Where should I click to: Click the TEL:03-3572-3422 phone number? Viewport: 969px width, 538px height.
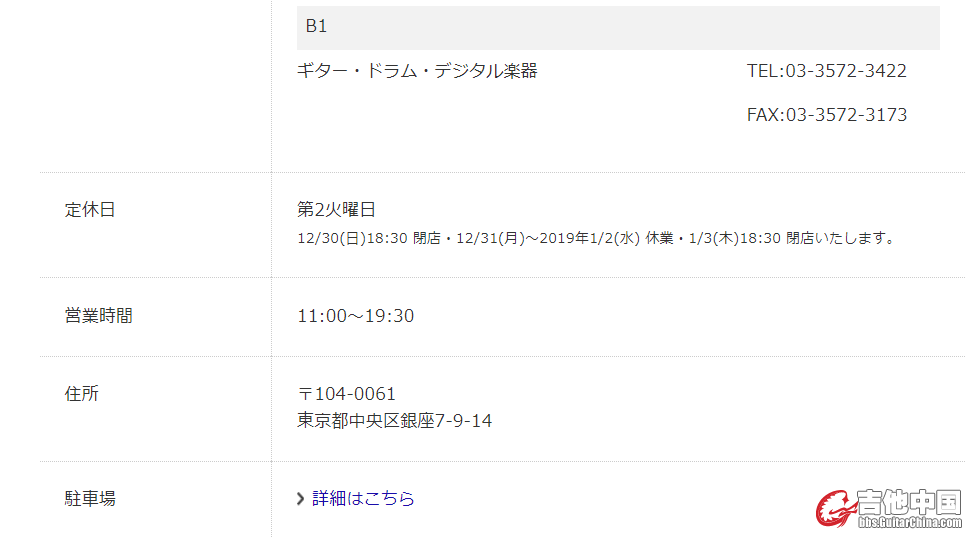tap(826, 71)
